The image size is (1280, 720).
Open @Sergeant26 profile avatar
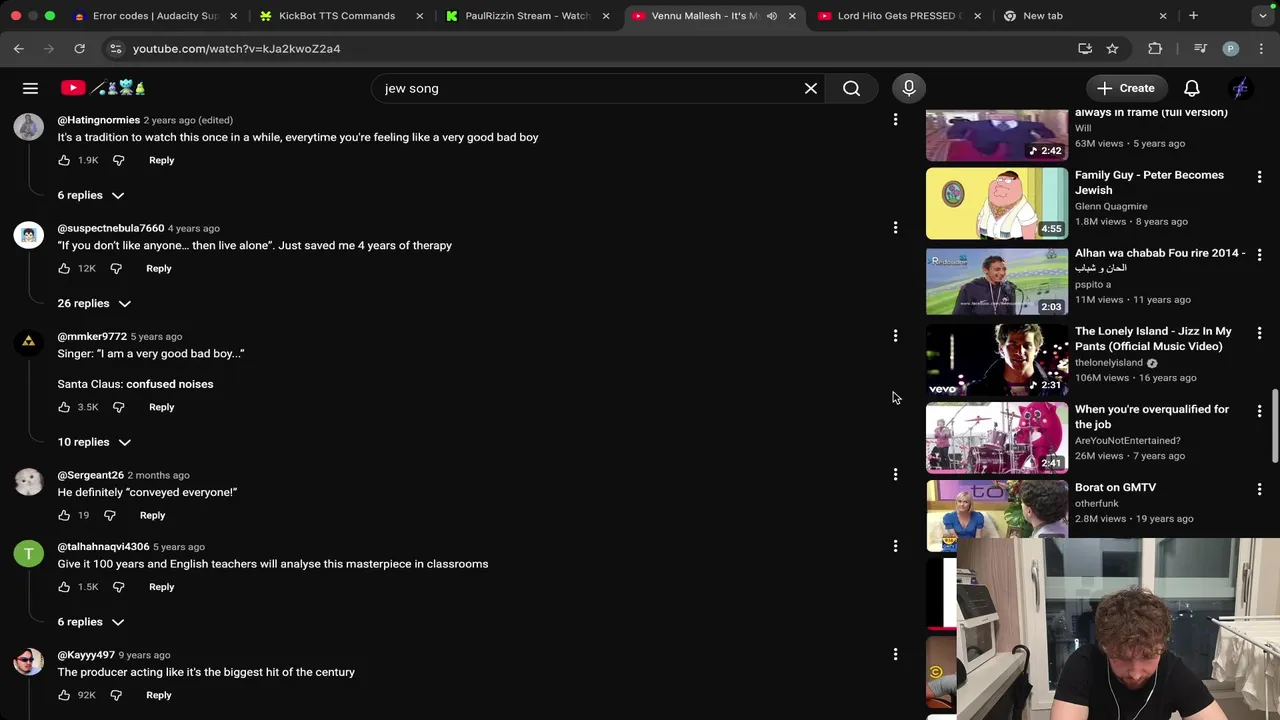tap(28, 482)
